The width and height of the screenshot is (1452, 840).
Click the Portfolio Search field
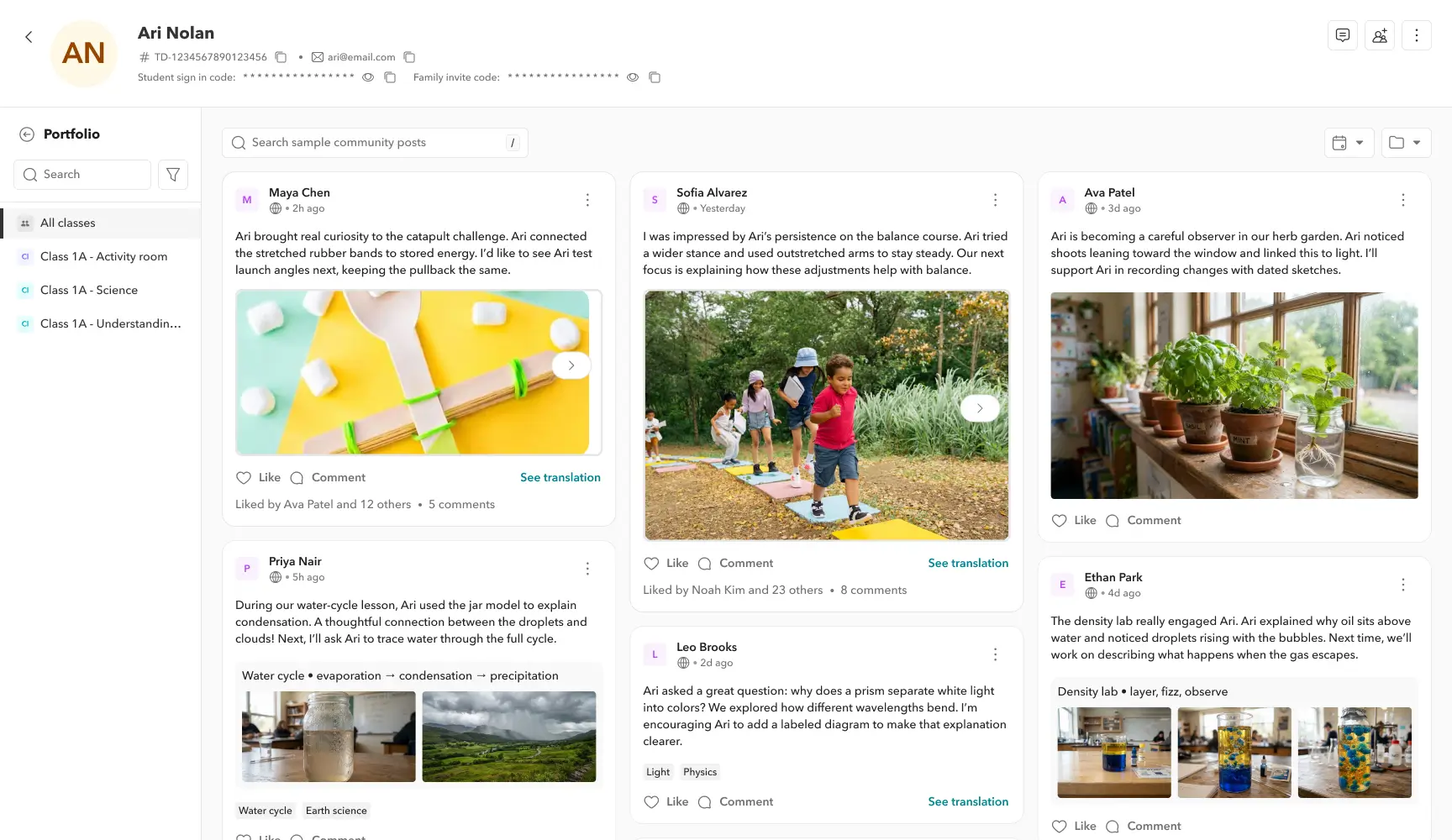tap(82, 175)
